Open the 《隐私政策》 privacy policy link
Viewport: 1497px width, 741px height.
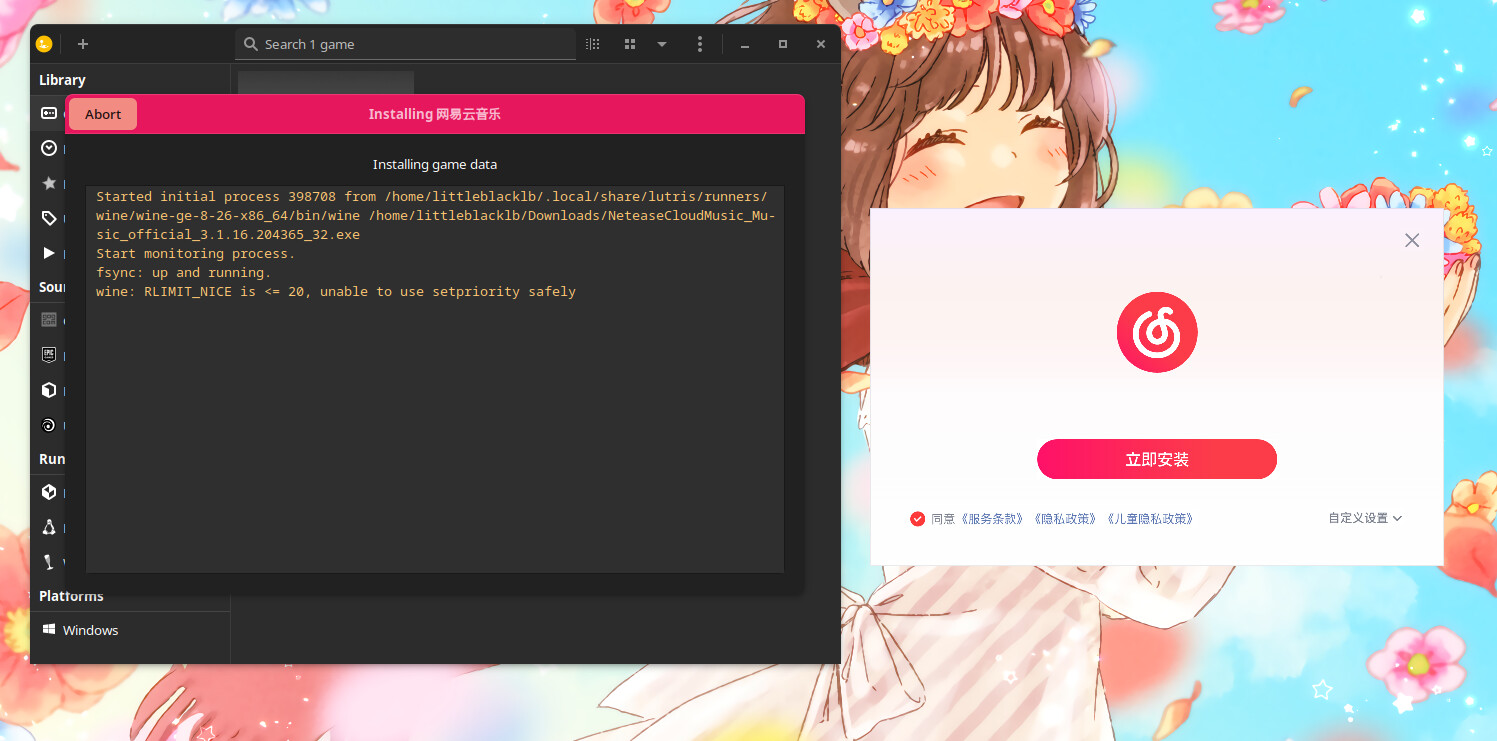coord(1065,518)
